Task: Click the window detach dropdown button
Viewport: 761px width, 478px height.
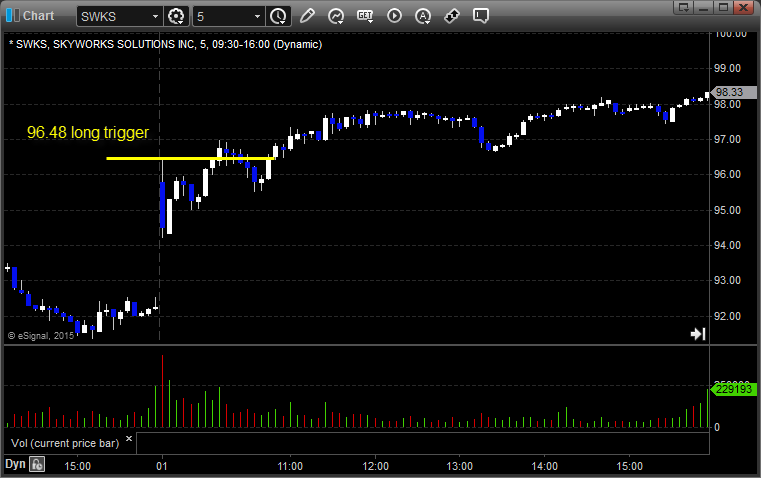Action: pos(684,7)
